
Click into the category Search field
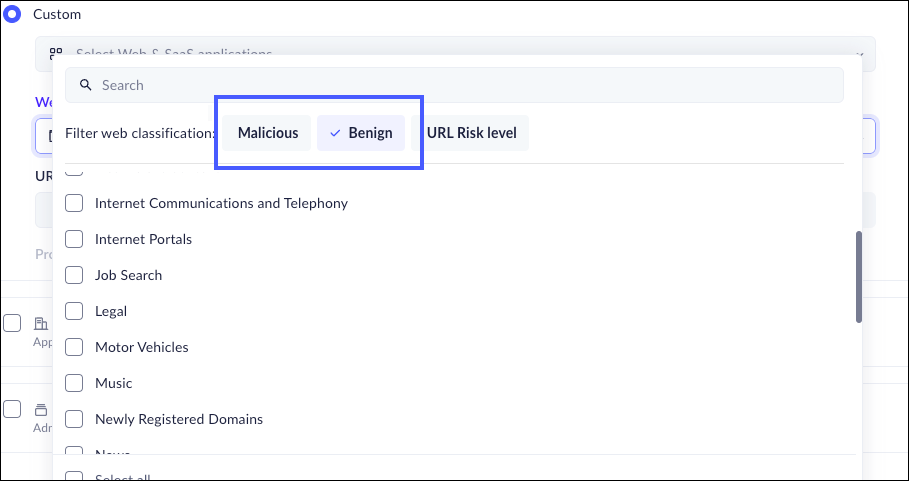pyautogui.click(x=460, y=86)
